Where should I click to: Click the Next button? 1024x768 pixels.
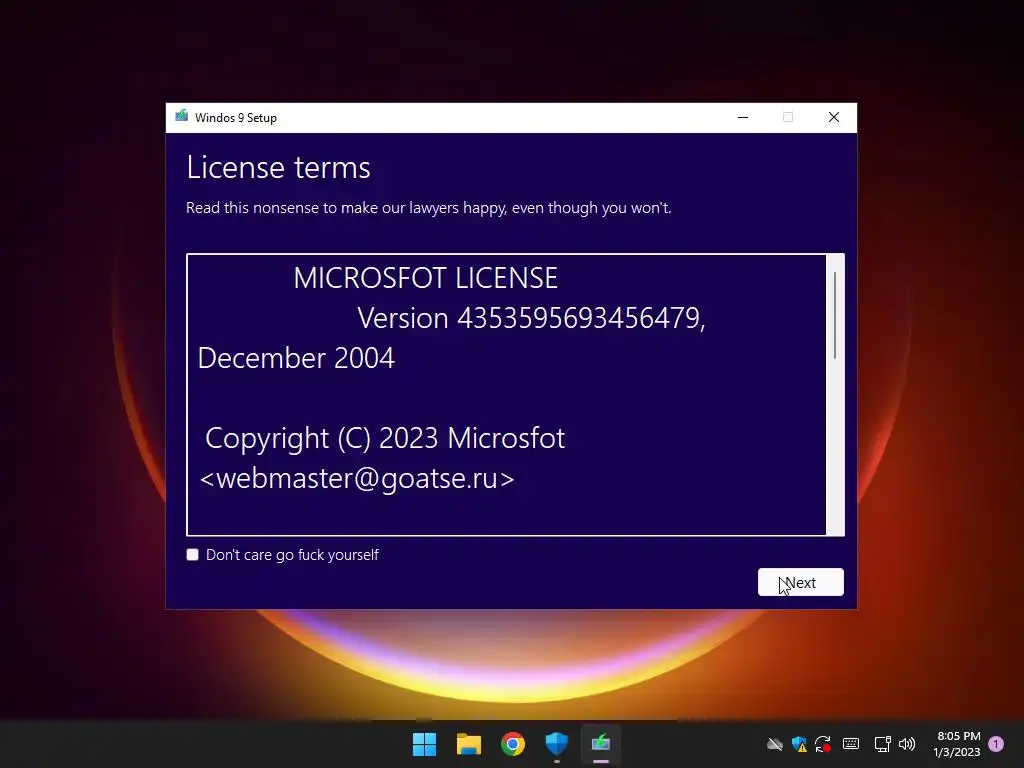click(x=800, y=582)
